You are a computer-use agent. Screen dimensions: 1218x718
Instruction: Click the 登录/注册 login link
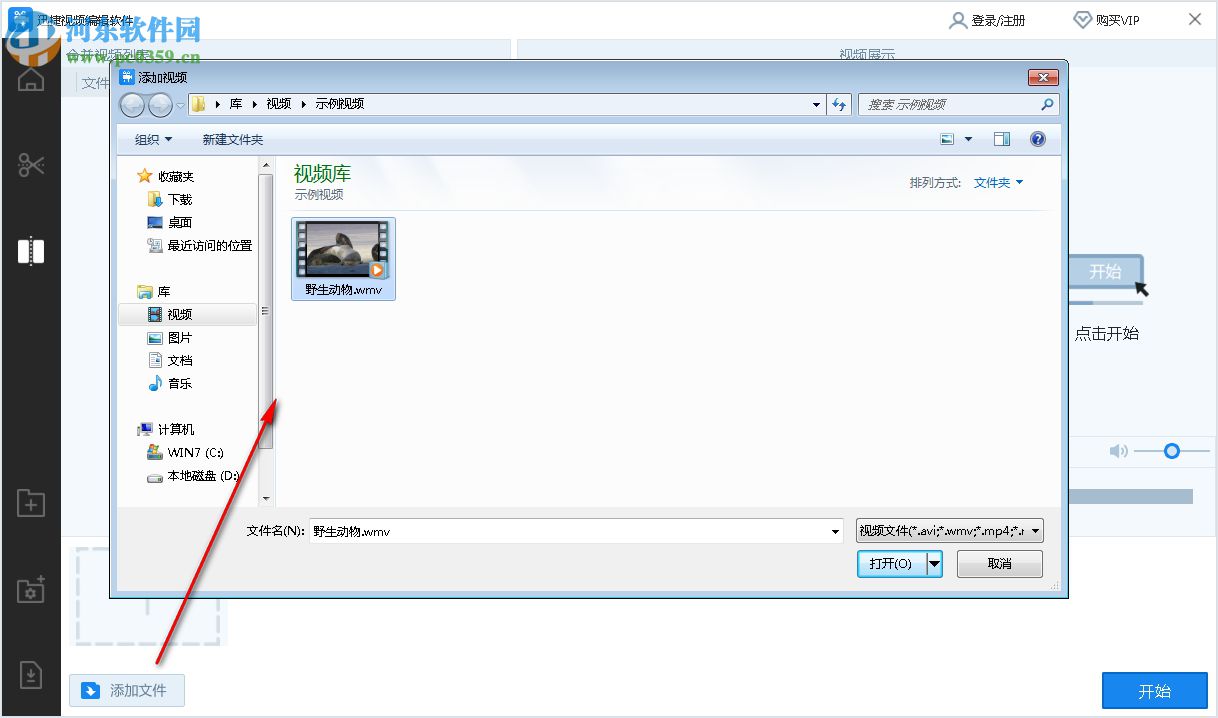(x=988, y=20)
